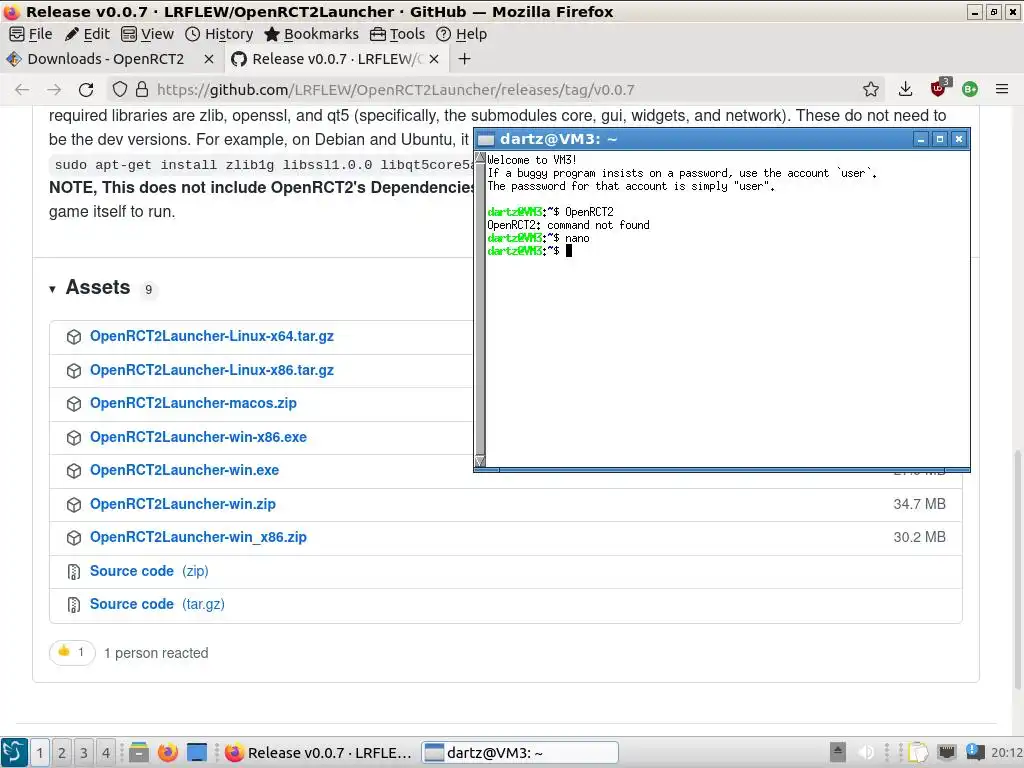
Task: Open the History menu
Action: pos(219,34)
